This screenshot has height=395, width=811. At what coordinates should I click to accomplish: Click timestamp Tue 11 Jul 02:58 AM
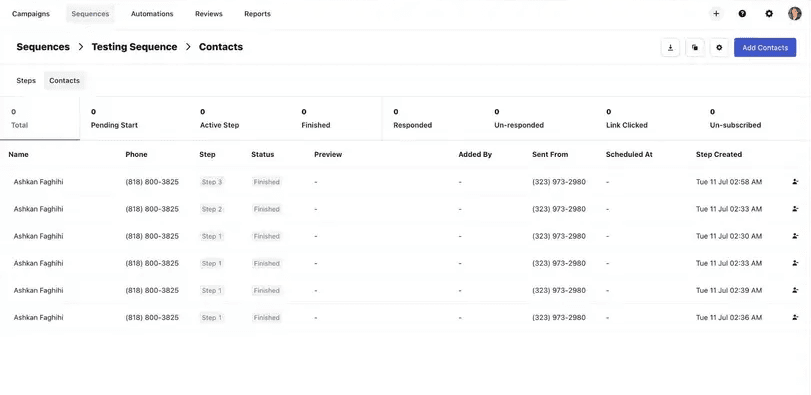click(x=729, y=182)
